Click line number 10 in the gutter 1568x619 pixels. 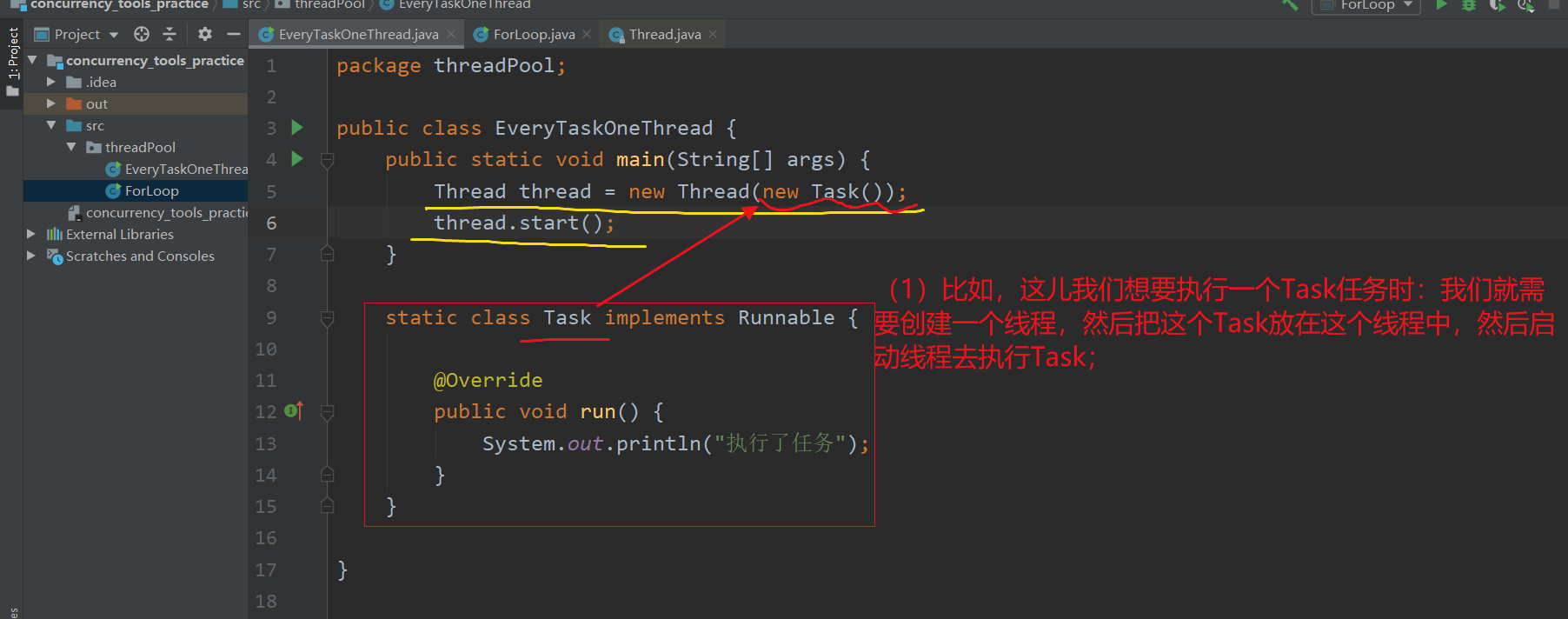point(266,349)
